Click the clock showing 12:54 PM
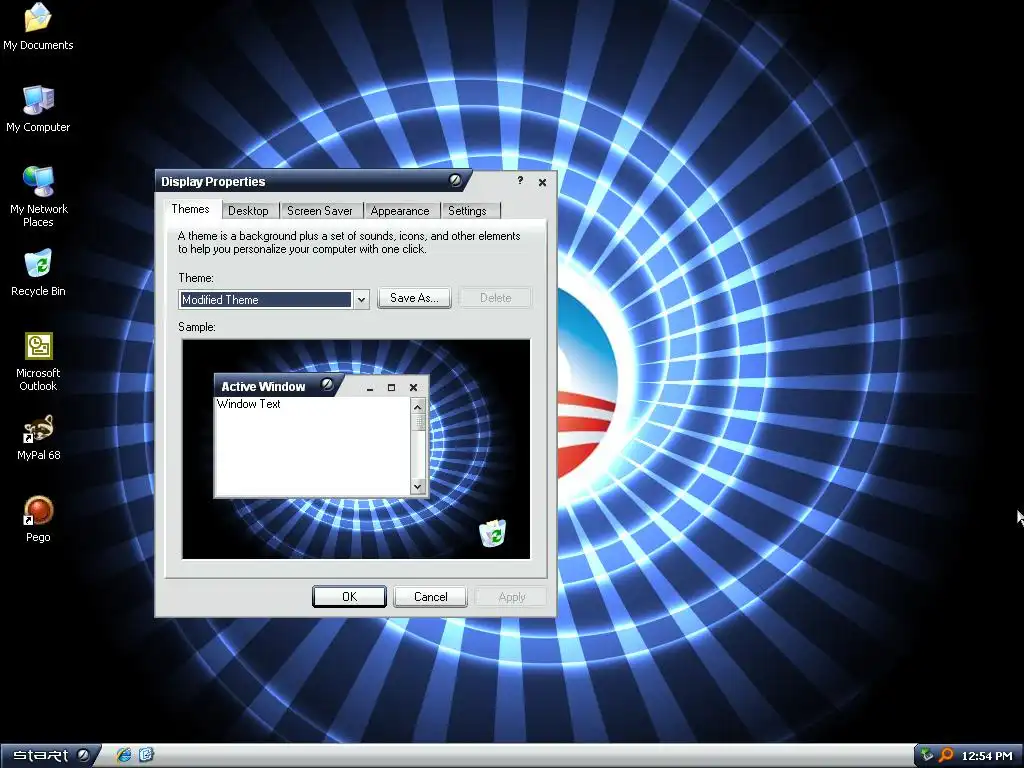1024x768 pixels. tap(986, 756)
